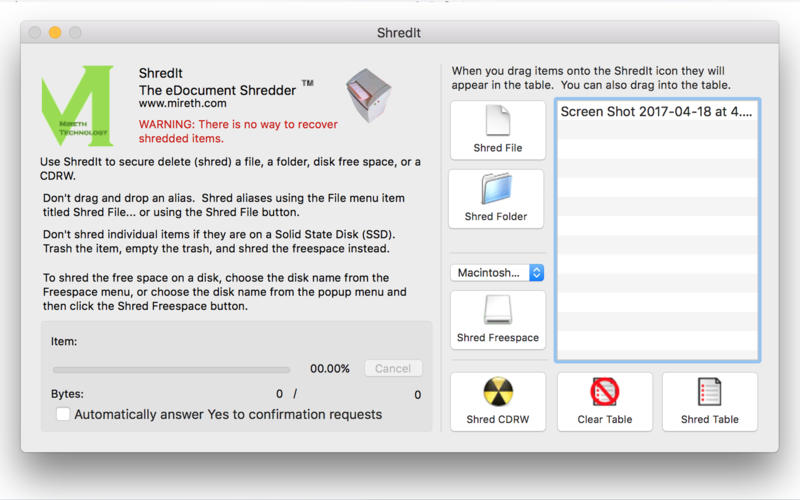Viewport: 800px width, 500px height.
Task: Click the progress bar under Item
Action: 171,369
